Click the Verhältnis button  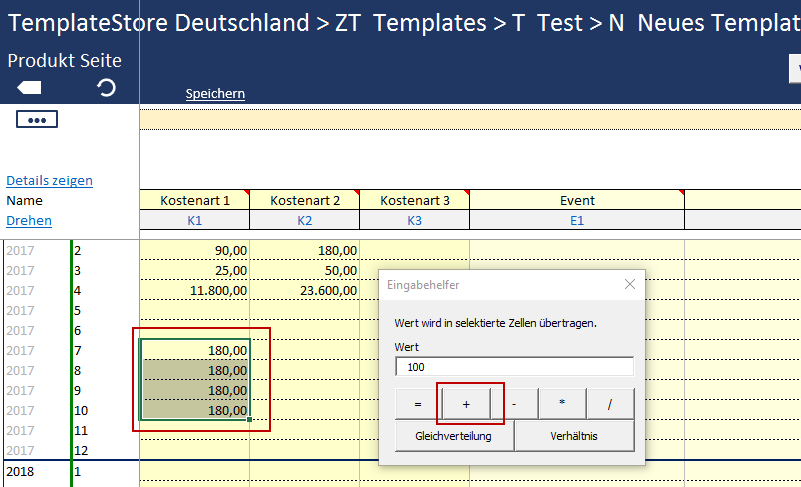click(x=575, y=436)
